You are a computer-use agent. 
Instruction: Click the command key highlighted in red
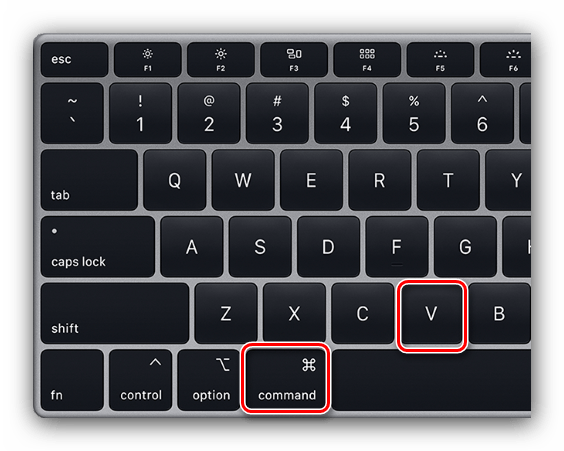point(286,379)
